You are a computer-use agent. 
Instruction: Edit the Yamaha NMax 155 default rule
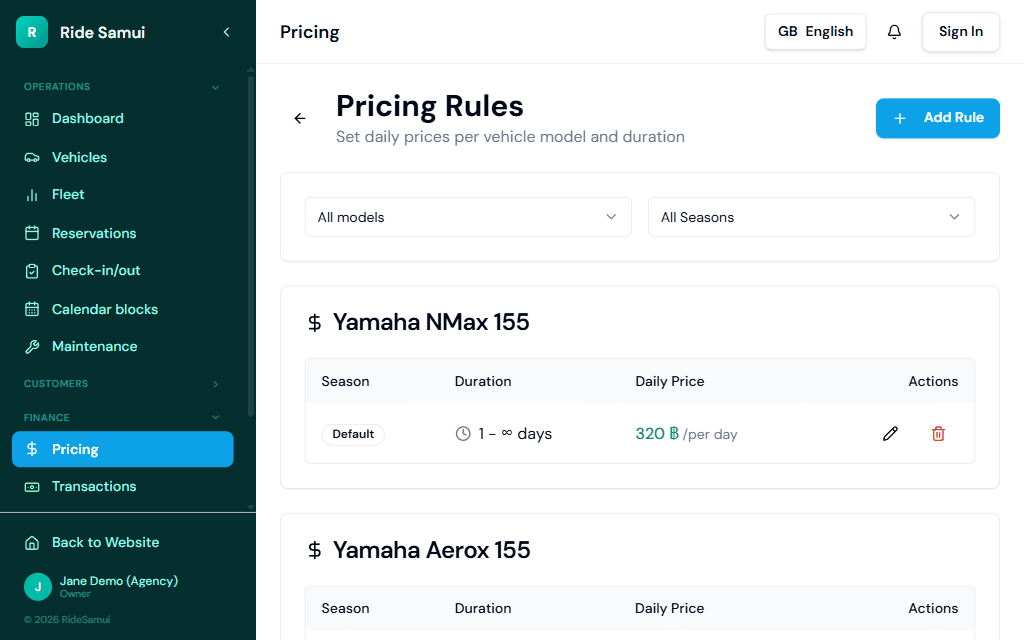coord(890,434)
